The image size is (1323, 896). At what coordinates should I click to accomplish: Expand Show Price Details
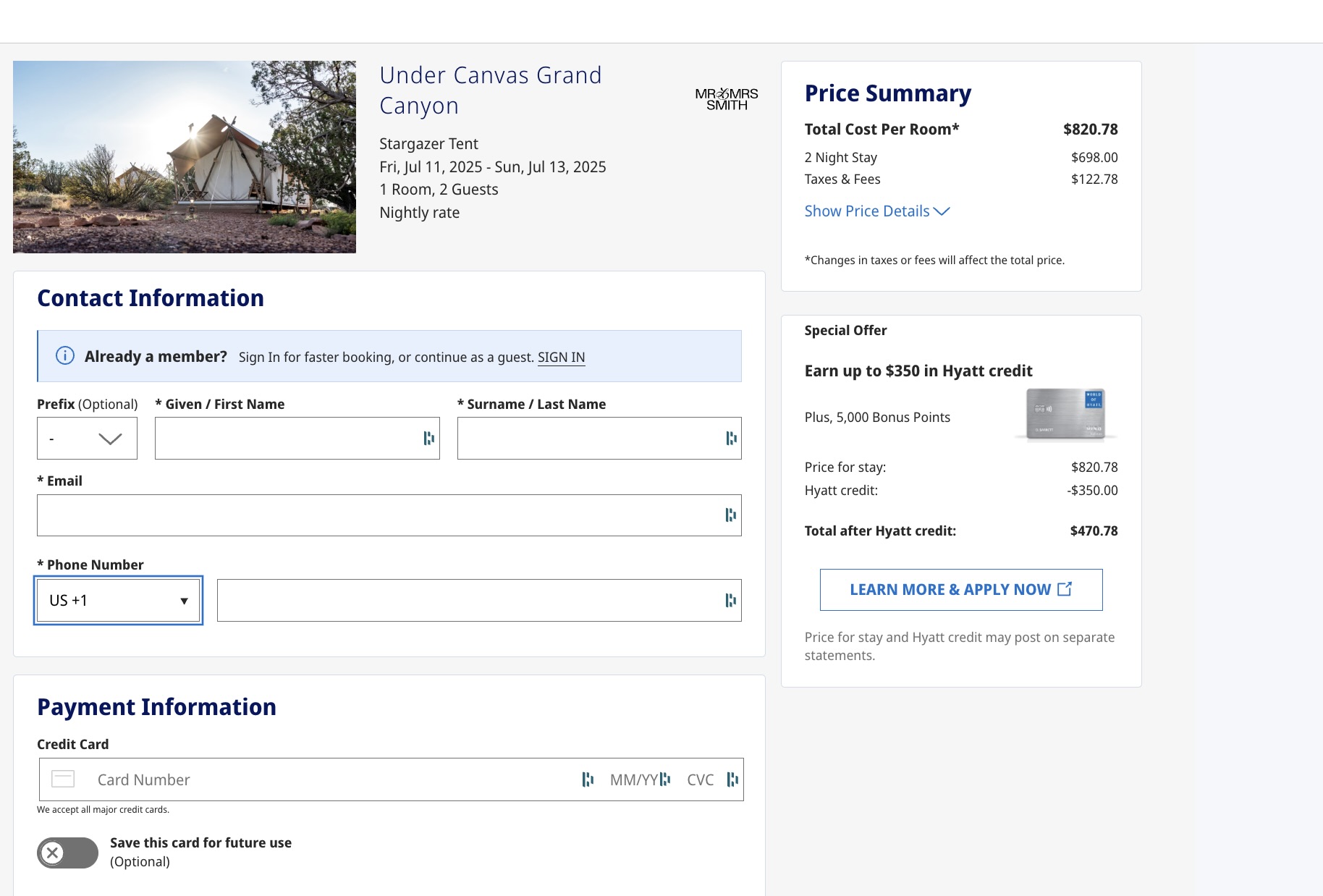pyautogui.click(x=876, y=211)
